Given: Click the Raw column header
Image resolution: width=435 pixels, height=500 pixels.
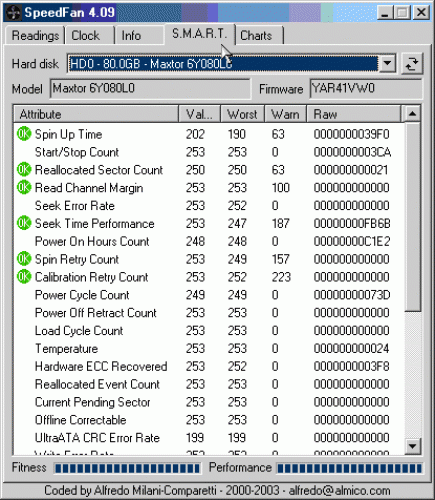Looking at the screenshot, I should pyautogui.click(x=353, y=114).
